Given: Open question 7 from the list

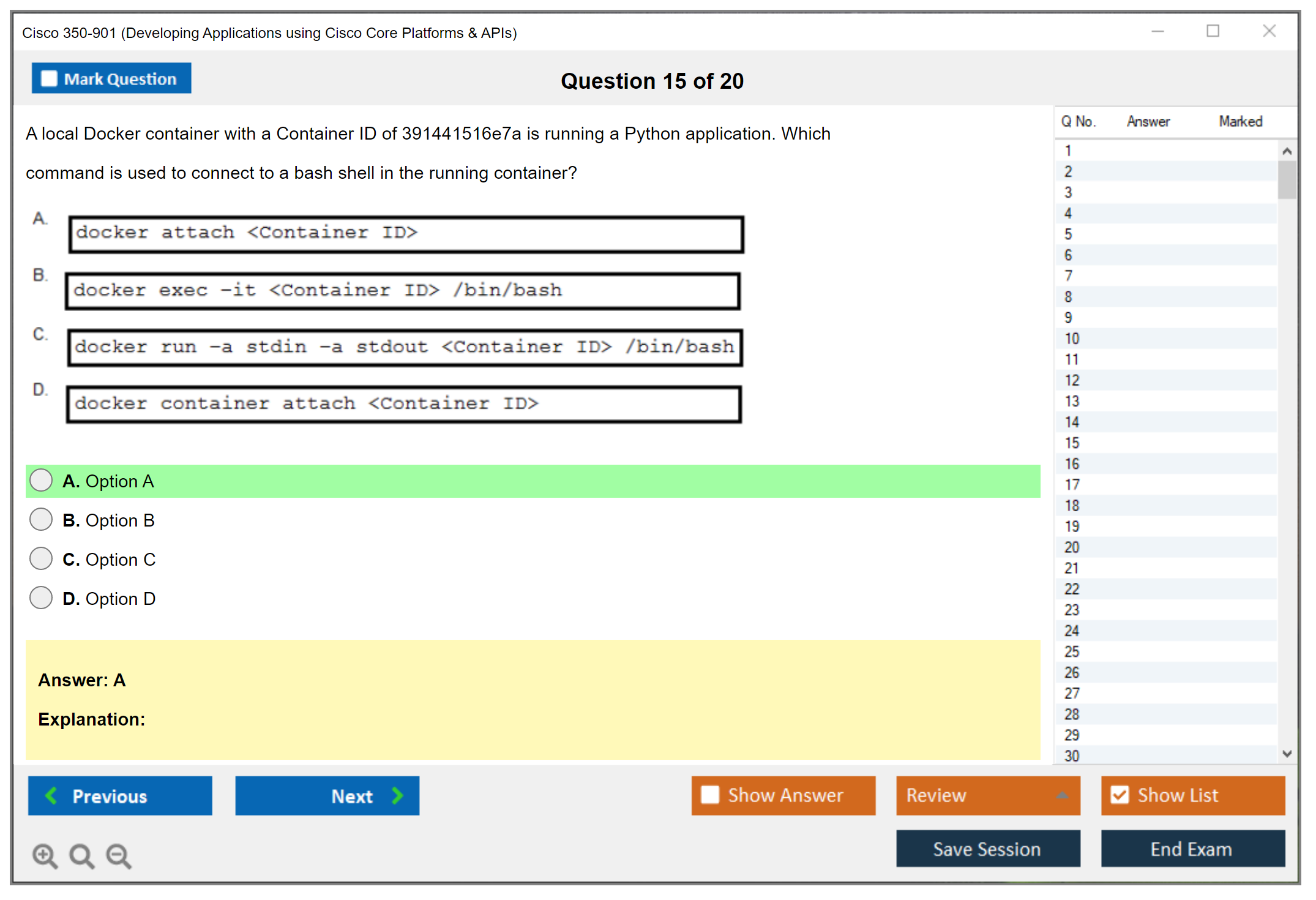Looking at the screenshot, I should (x=1068, y=276).
